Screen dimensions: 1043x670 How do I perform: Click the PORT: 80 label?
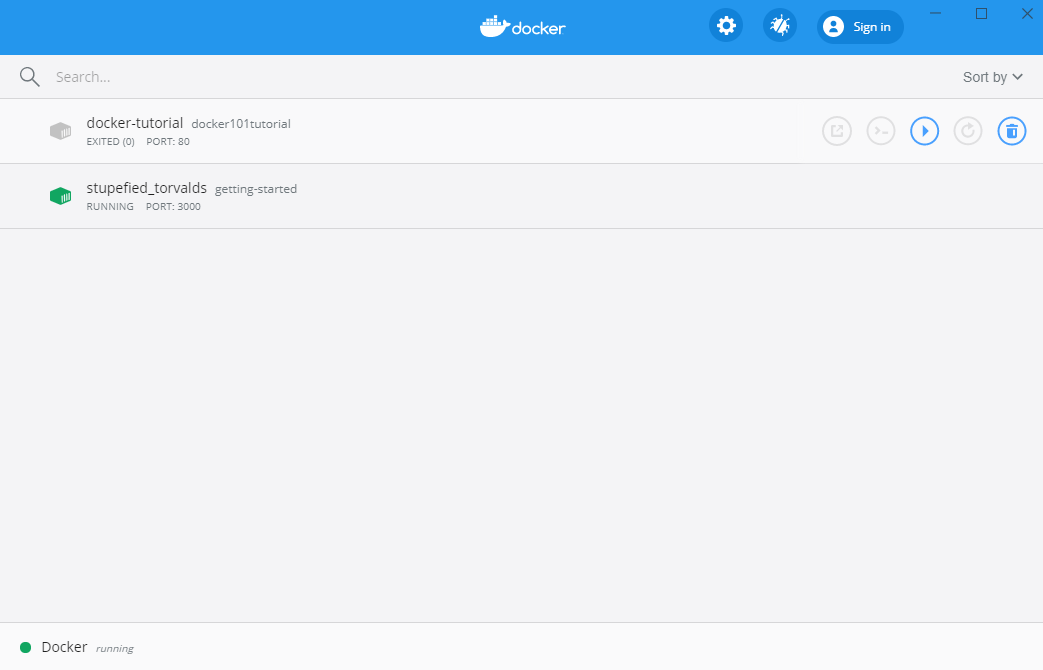tap(168, 141)
